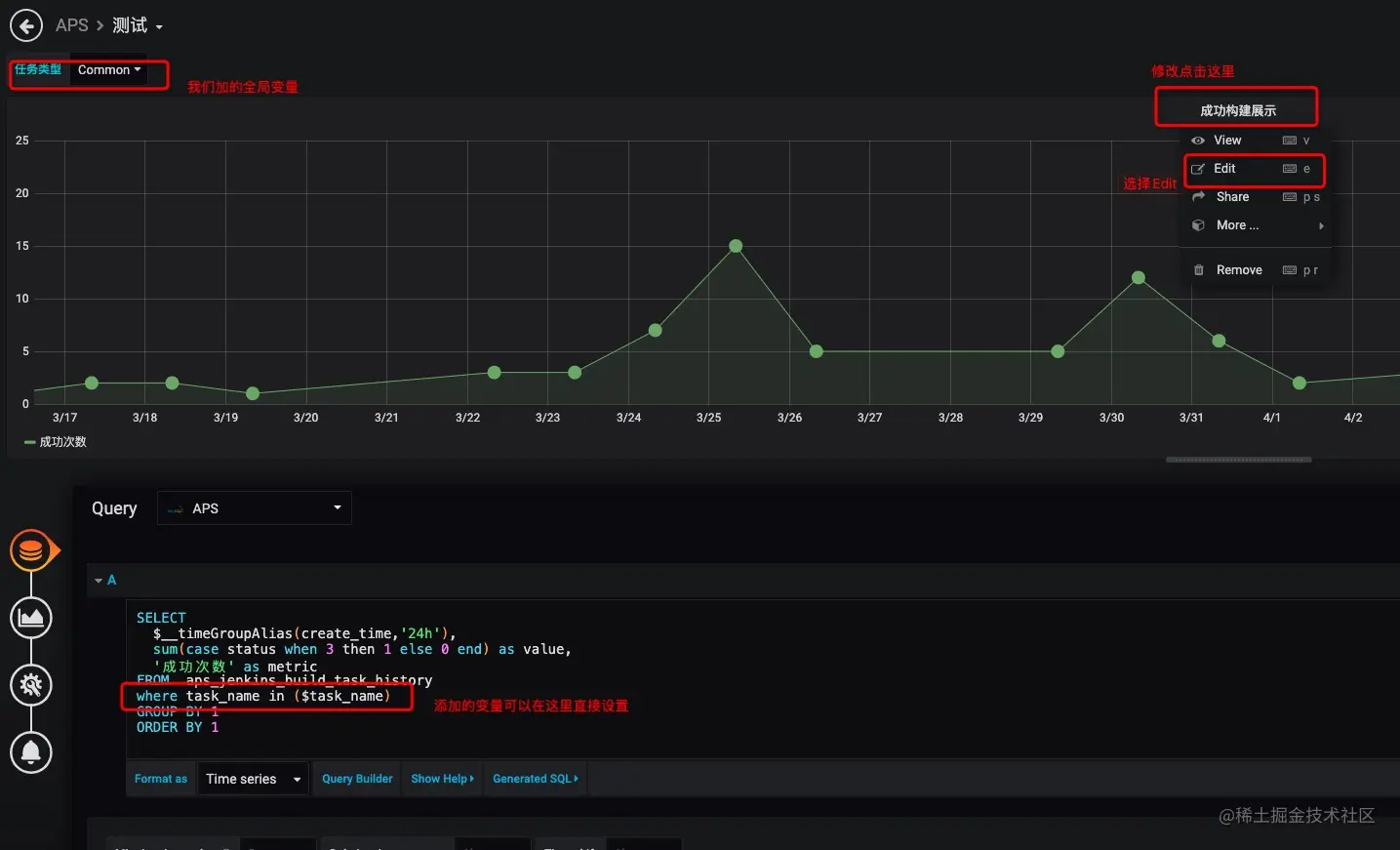Toggle the 成功次数 series legend label
The width and height of the screenshot is (1400, 850).
[x=62, y=442]
